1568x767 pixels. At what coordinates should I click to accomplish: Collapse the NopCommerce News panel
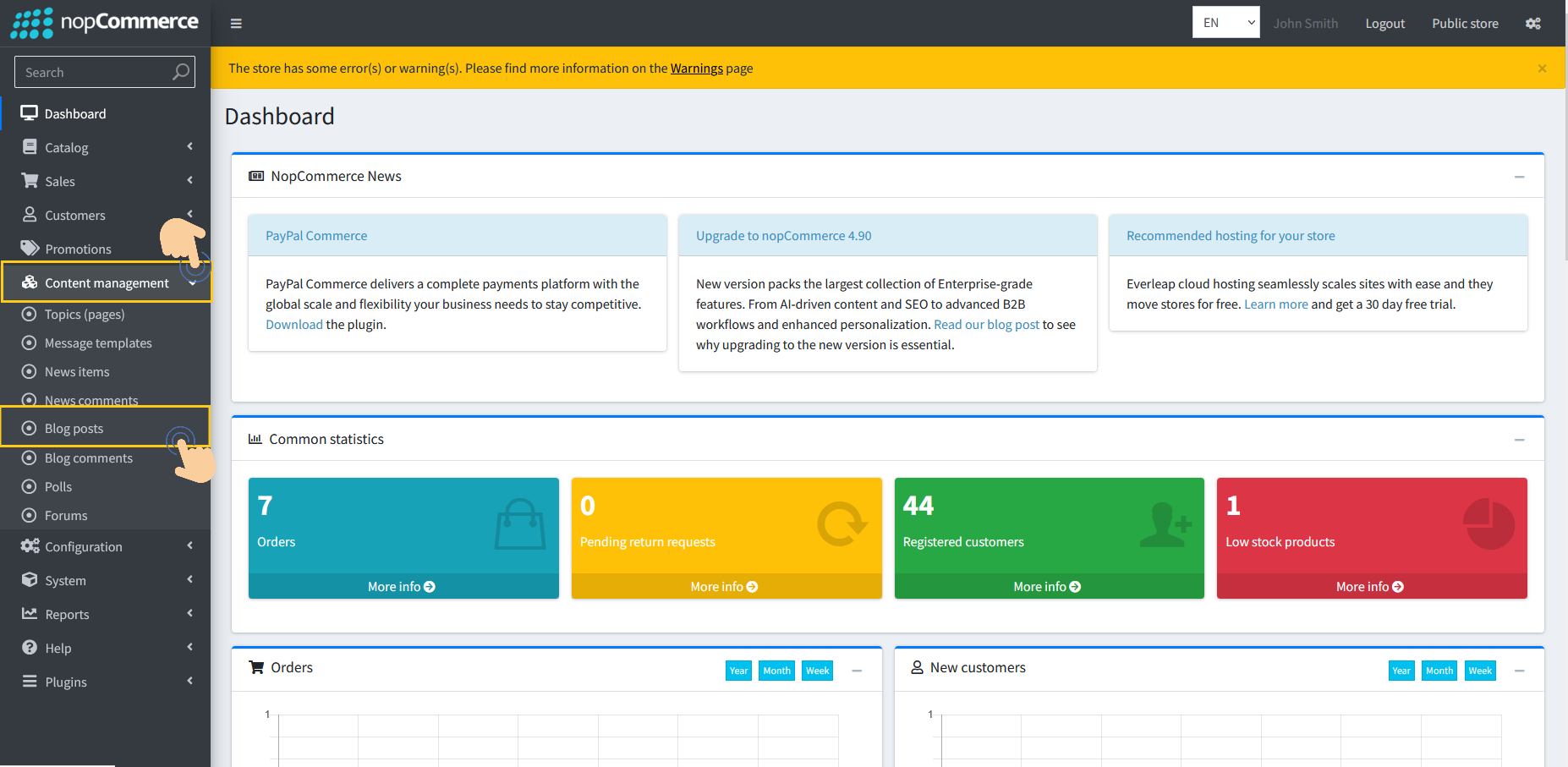pyautogui.click(x=1518, y=176)
